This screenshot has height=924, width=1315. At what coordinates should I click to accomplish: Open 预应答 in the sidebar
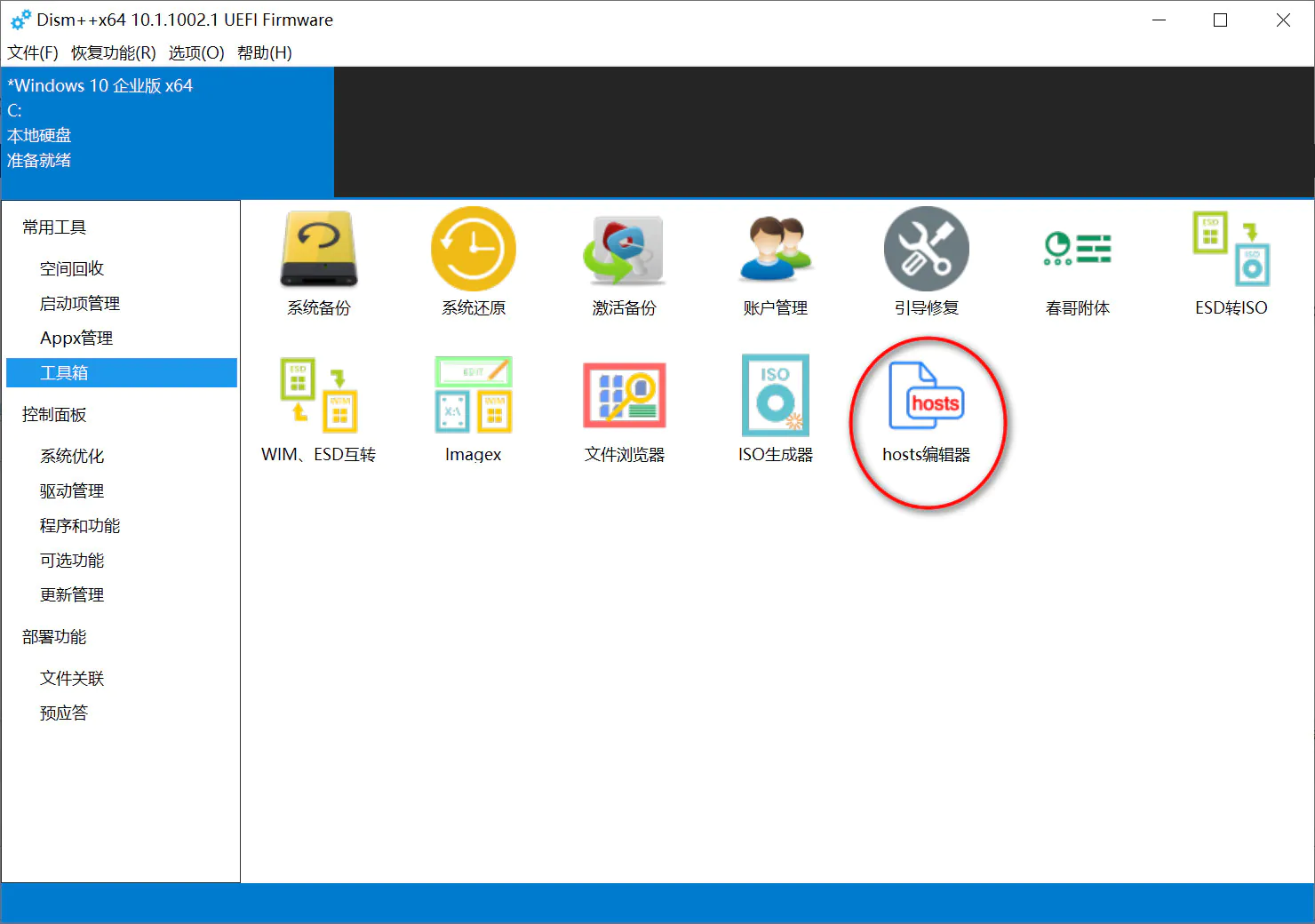[x=64, y=713]
